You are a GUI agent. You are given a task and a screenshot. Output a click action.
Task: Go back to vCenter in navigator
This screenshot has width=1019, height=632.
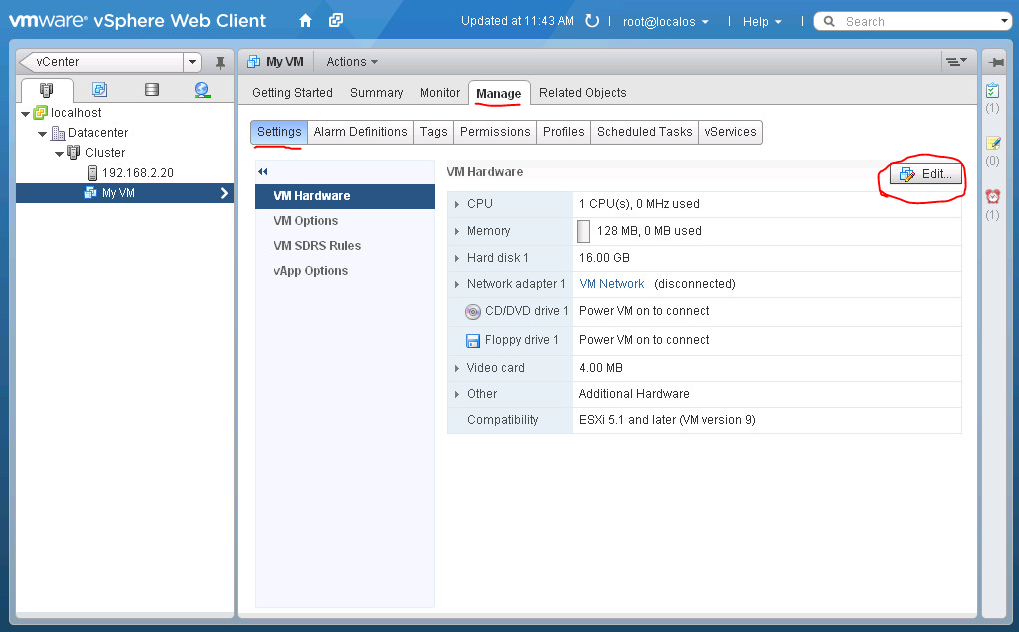pyautogui.click(x=102, y=62)
